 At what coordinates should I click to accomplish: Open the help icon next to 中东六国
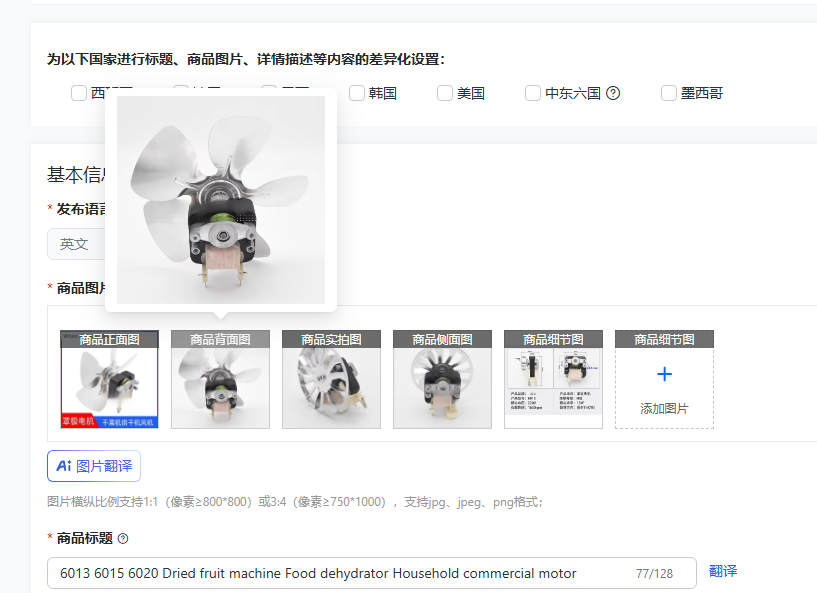point(613,93)
